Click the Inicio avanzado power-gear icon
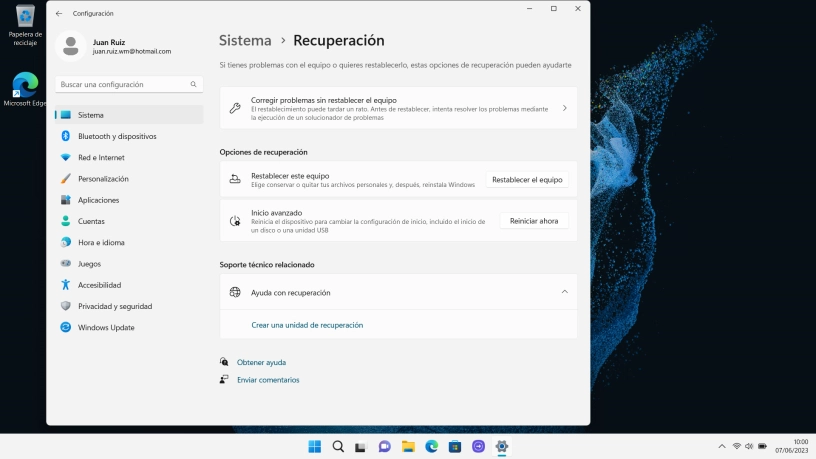The height and width of the screenshot is (459, 816). [x=235, y=221]
